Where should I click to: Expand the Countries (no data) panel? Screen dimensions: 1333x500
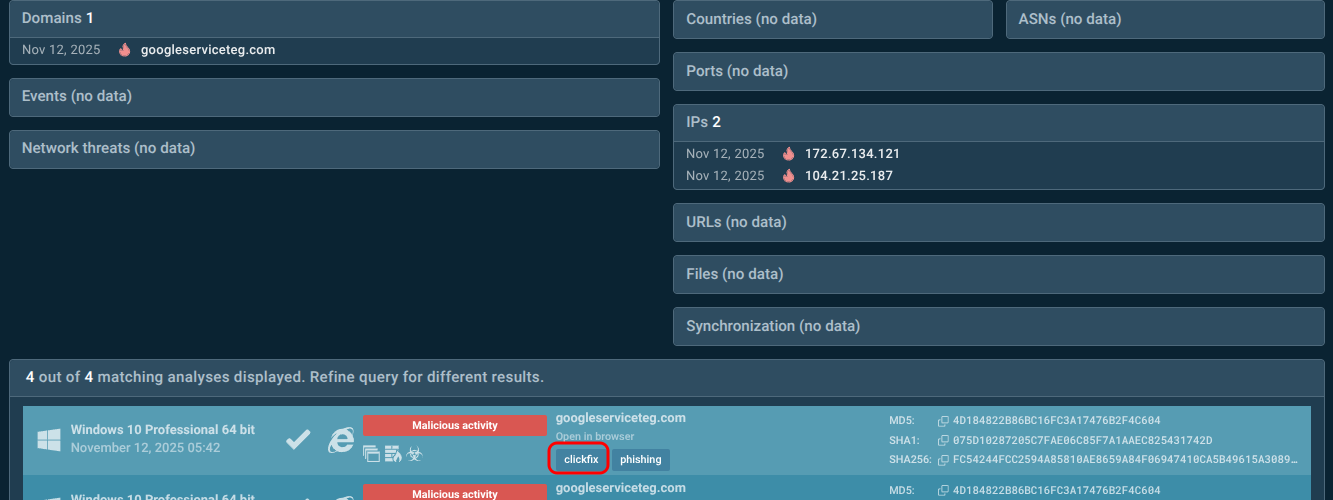(832, 19)
